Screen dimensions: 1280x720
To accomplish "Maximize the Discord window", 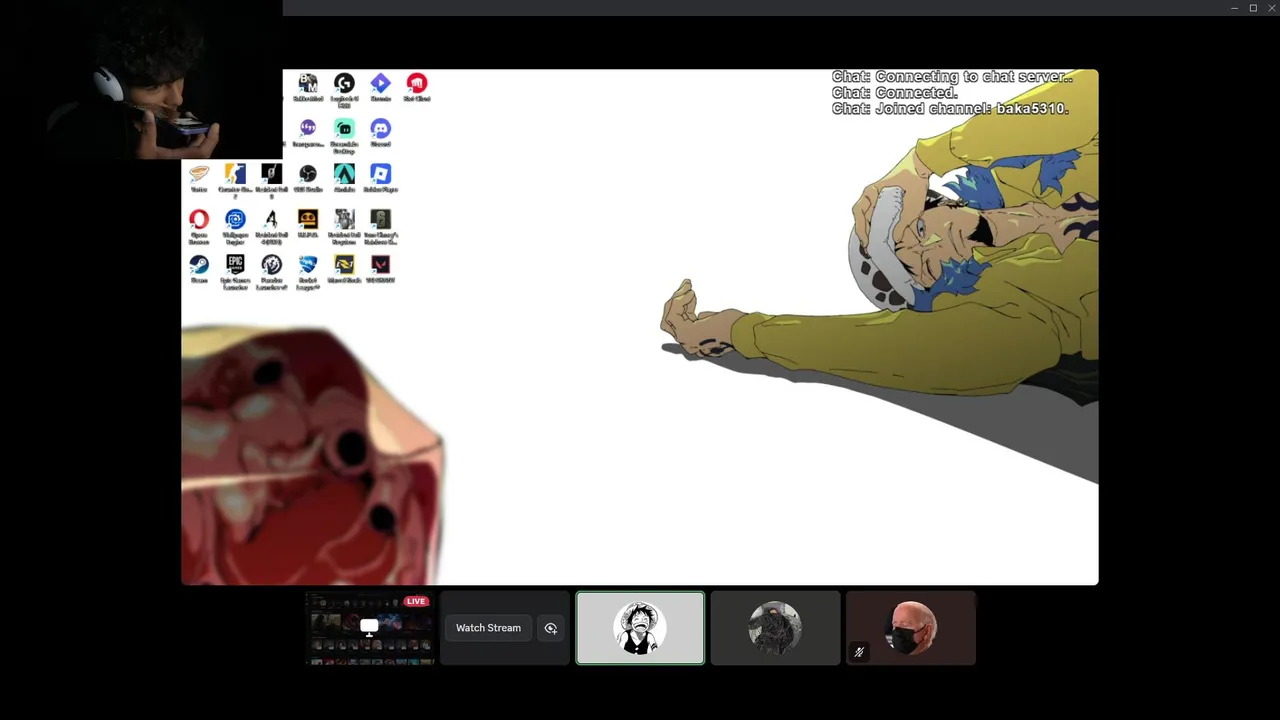I will [1253, 8].
